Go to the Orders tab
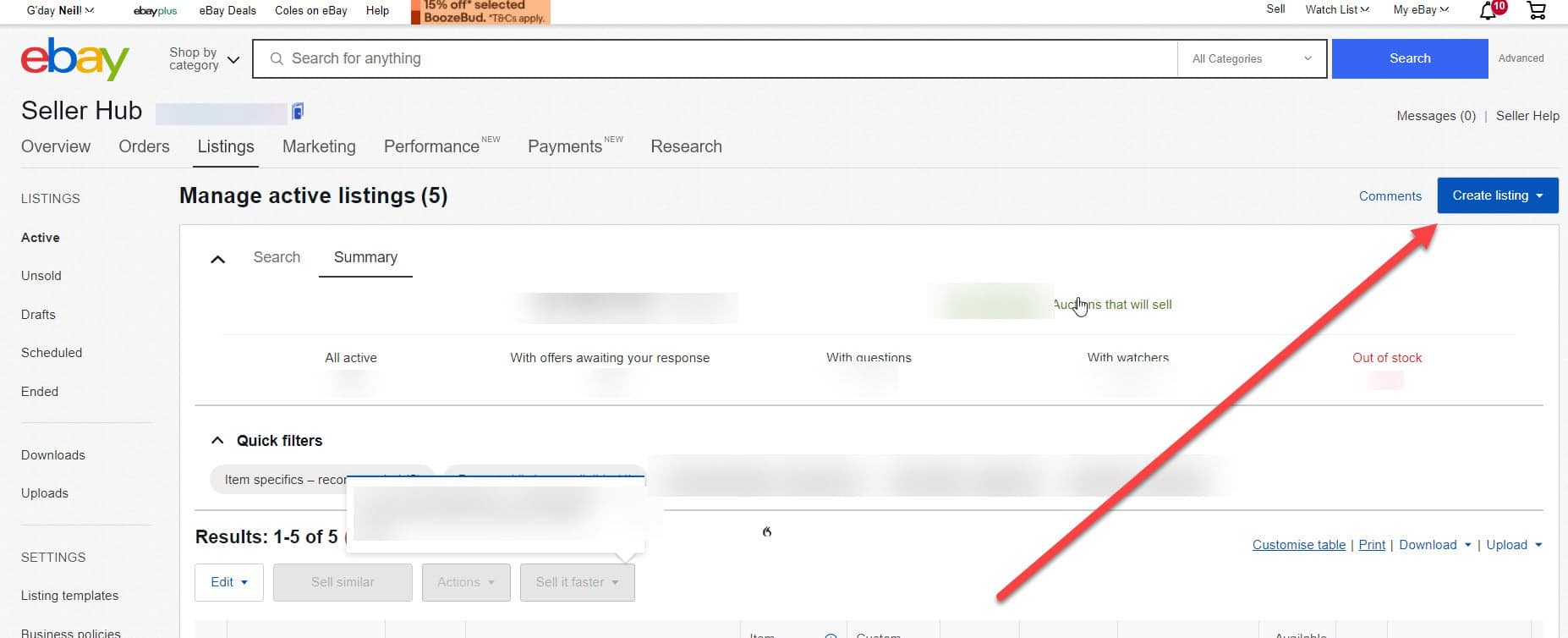 point(144,146)
